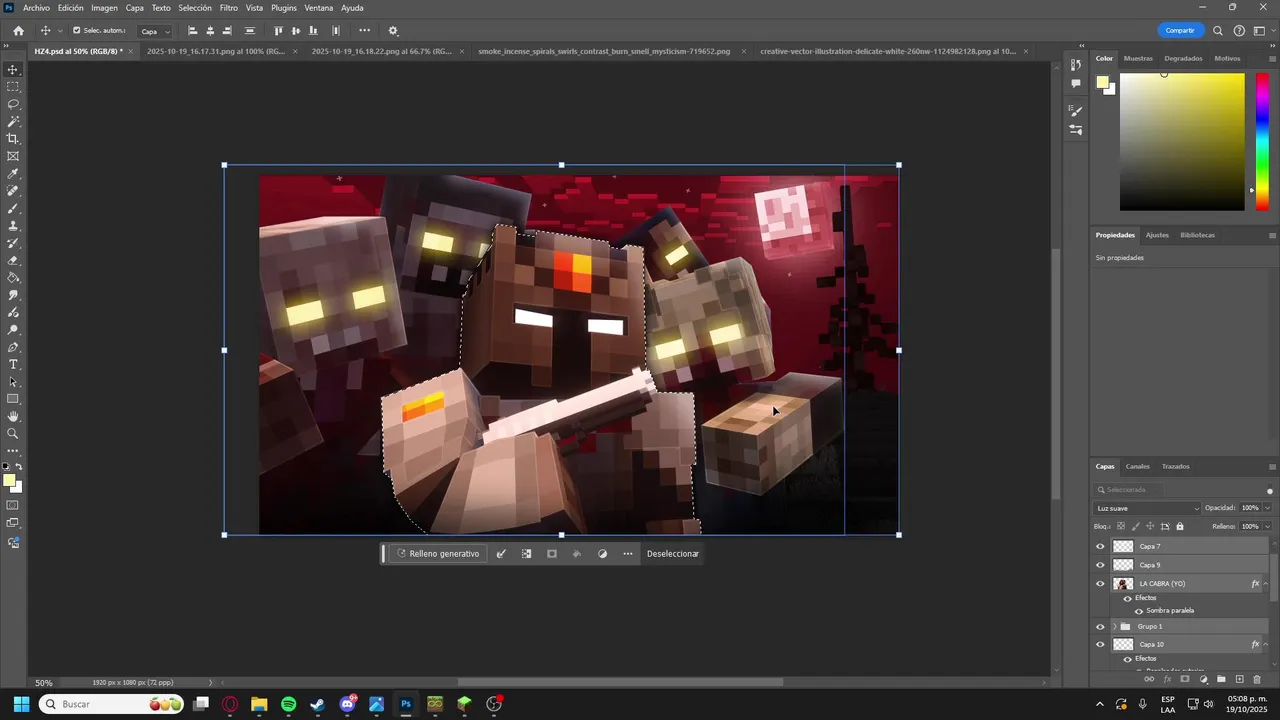Viewport: 1280px width, 720px height.
Task: Select the Pen tool
Action: (x=13, y=347)
